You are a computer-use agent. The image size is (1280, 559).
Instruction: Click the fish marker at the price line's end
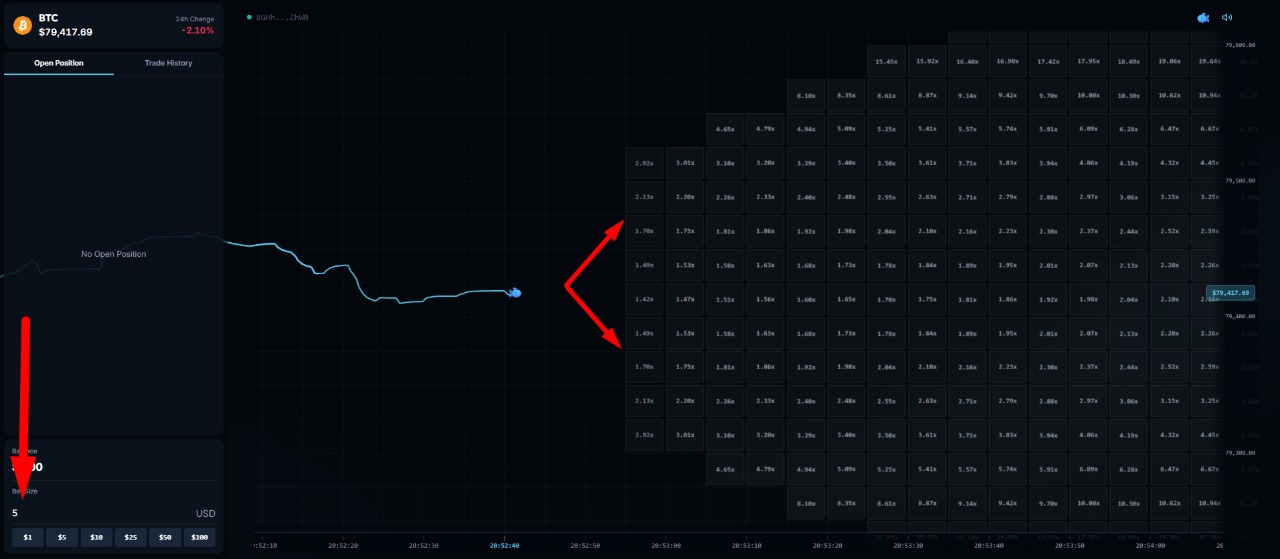coord(514,292)
